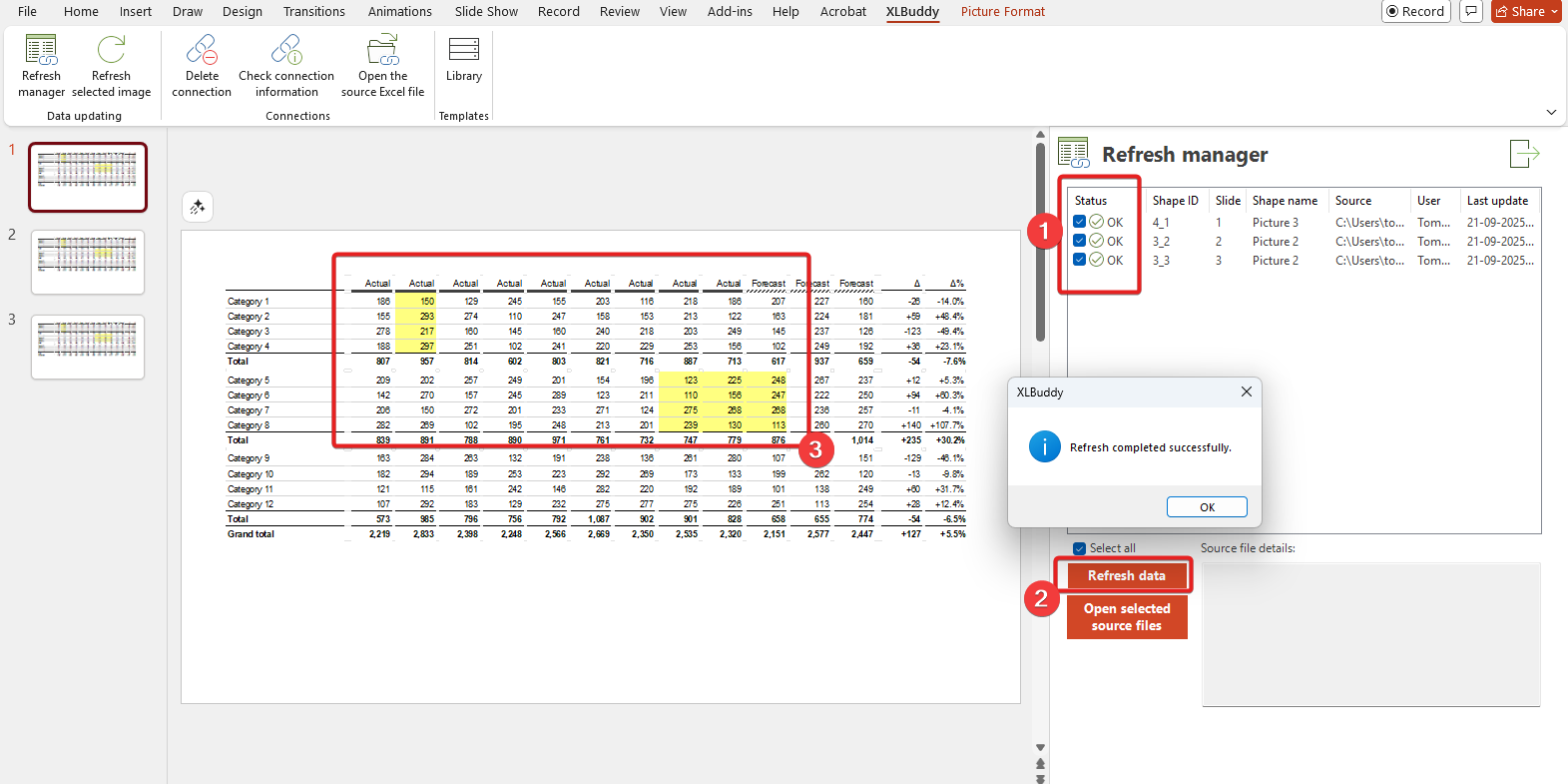Click the Designer sparkle icon above slide

(x=198, y=207)
